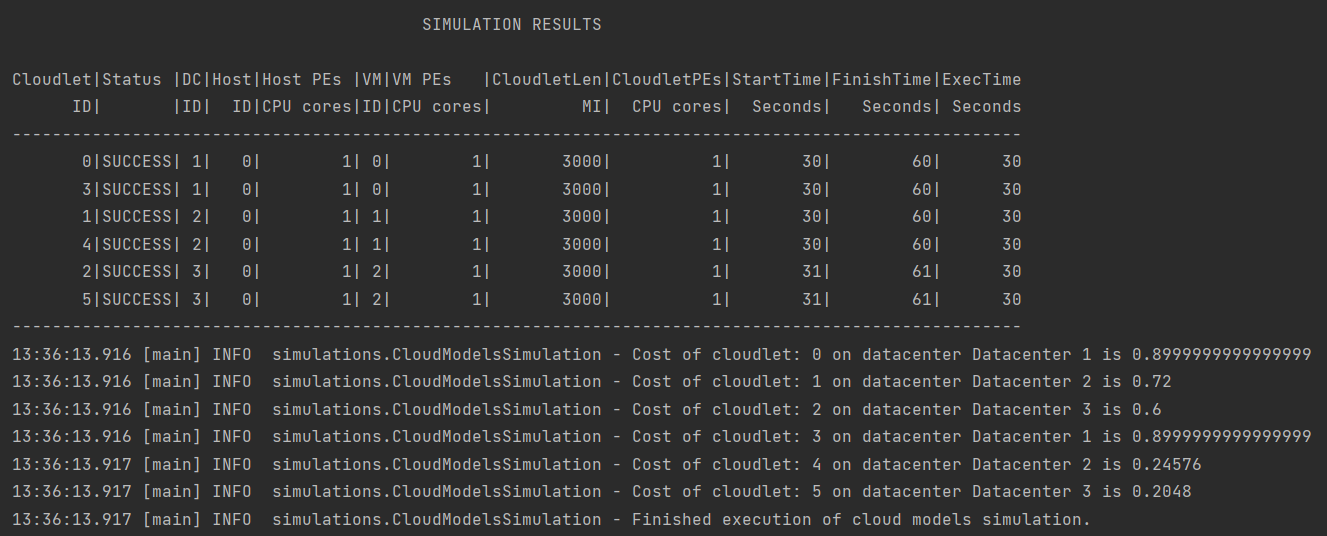
Task: Select the Cloudlet column header
Action: tap(52, 79)
